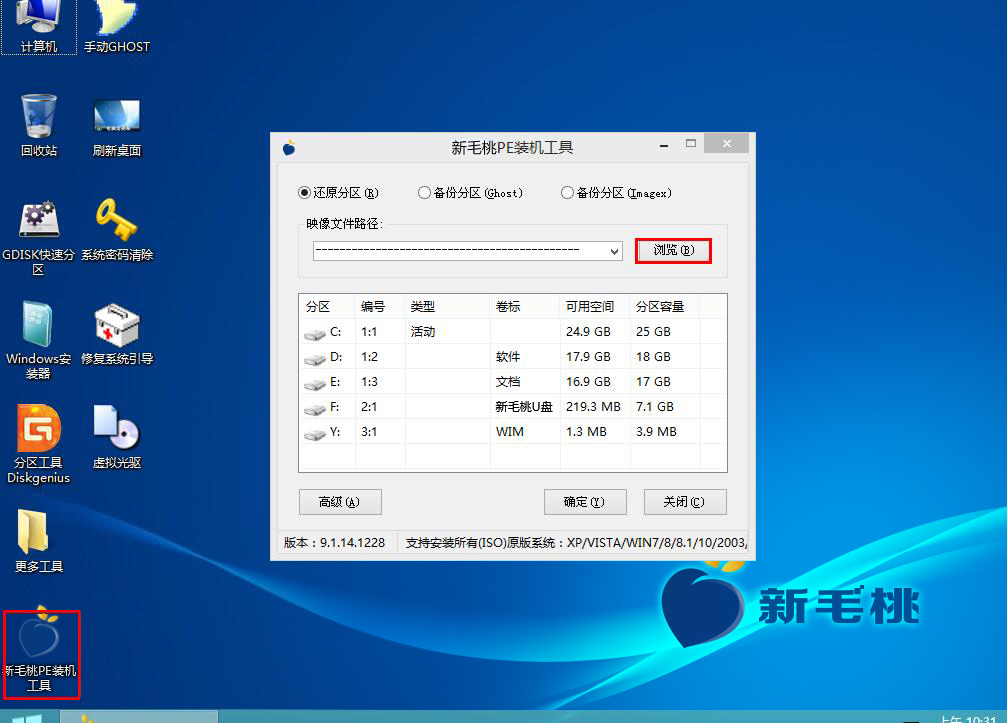This screenshot has height=723, width=1007.
Task: Click the 刷新桌面 desktop icon
Action: (x=116, y=127)
